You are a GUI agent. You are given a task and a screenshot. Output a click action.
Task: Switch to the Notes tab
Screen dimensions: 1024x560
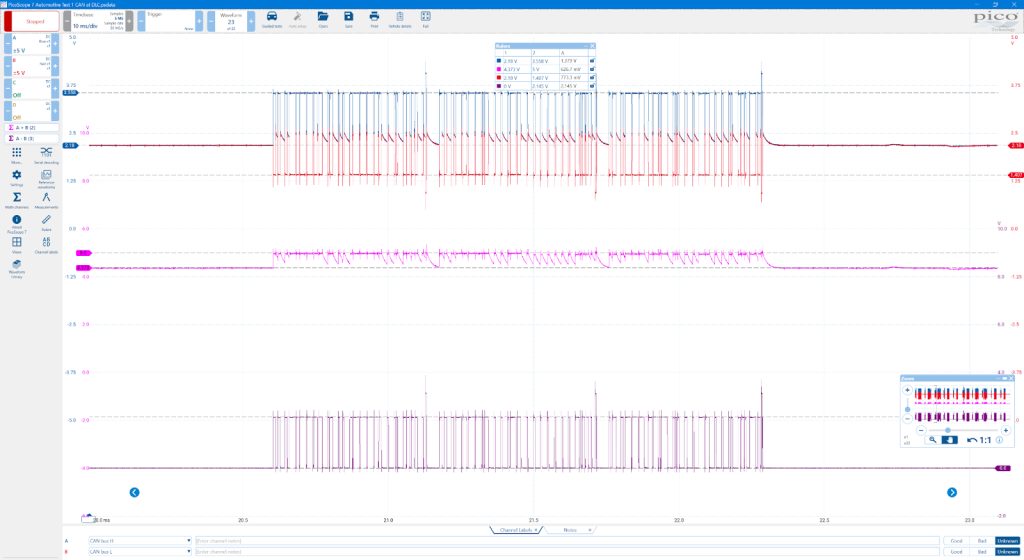(x=570, y=530)
